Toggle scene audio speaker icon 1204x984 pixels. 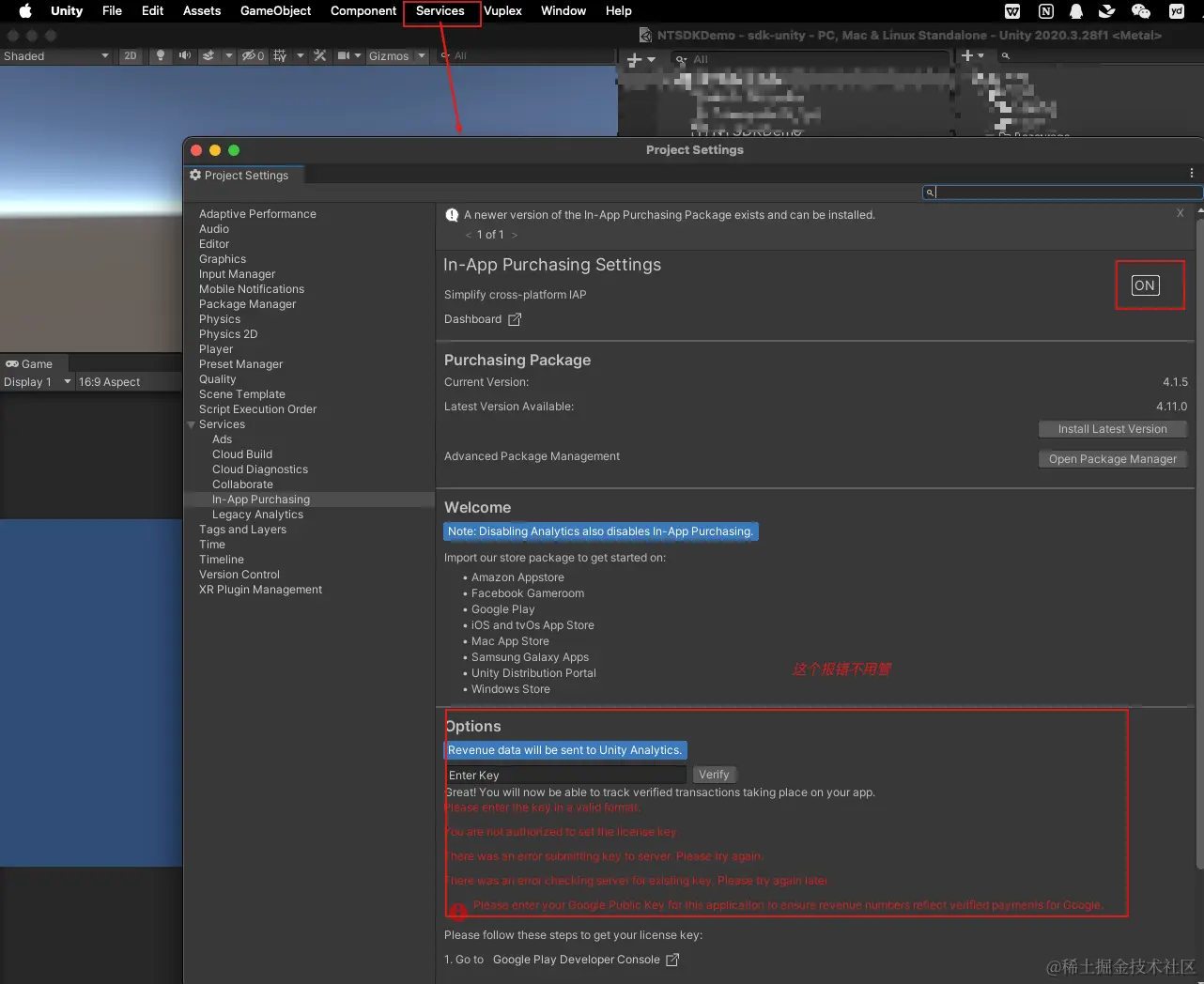(x=184, y=56)
